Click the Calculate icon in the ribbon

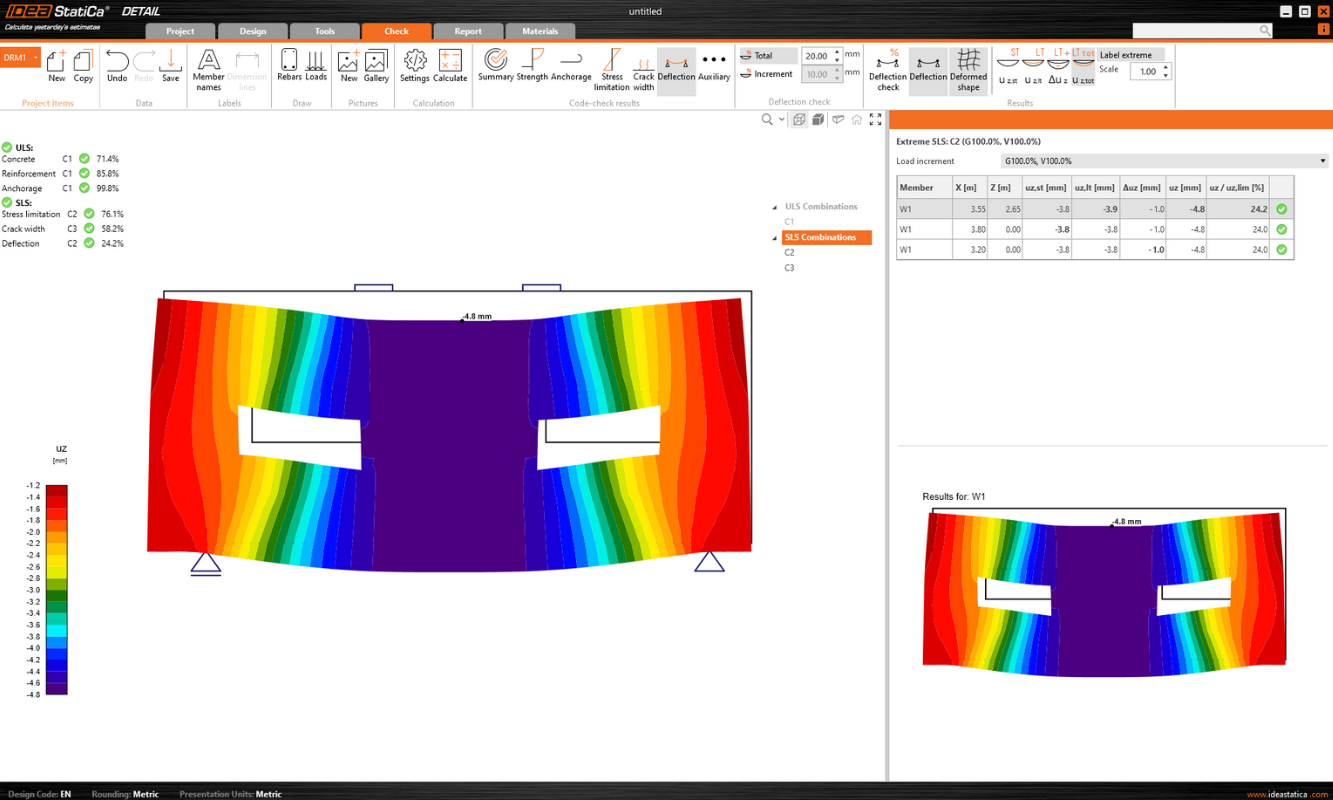coord(450,65)
